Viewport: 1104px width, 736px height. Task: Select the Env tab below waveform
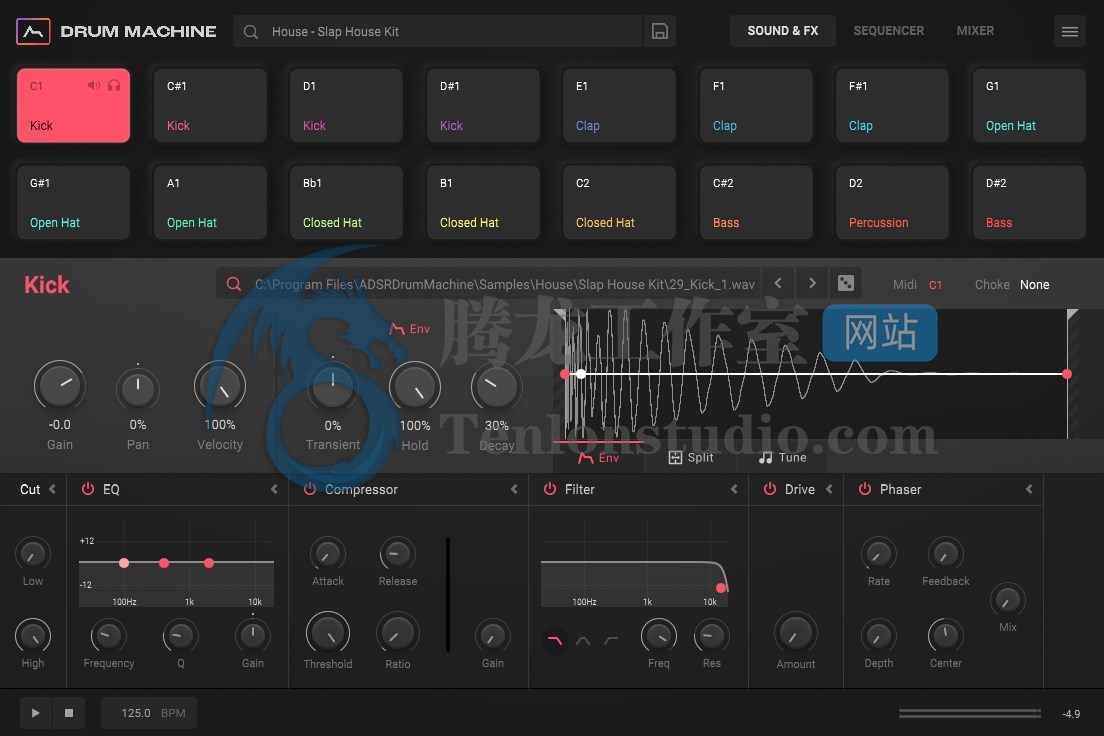pyautogui.click(x=598, y=458)
